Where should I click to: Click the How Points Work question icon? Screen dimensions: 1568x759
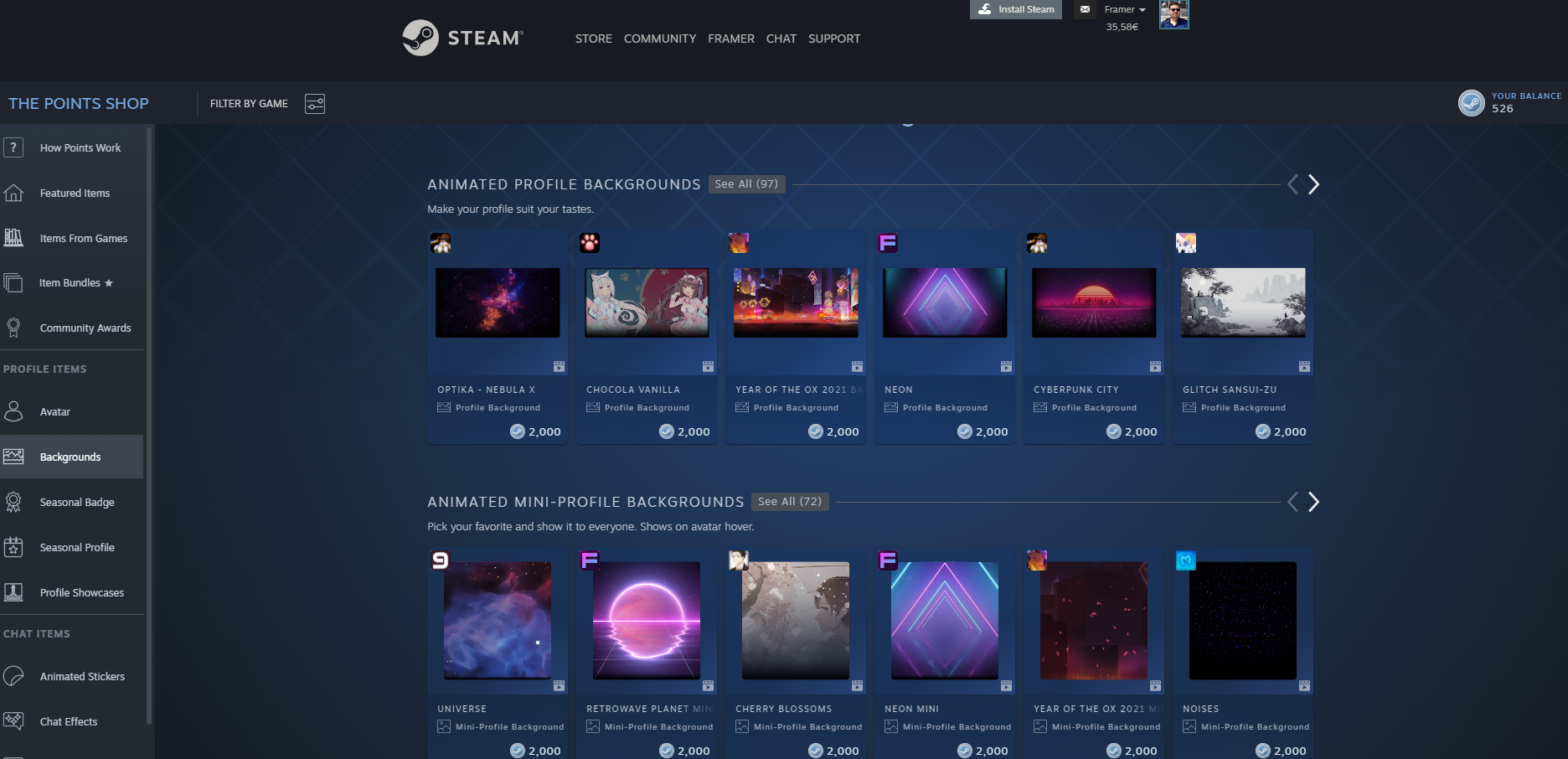pos(13,147)
